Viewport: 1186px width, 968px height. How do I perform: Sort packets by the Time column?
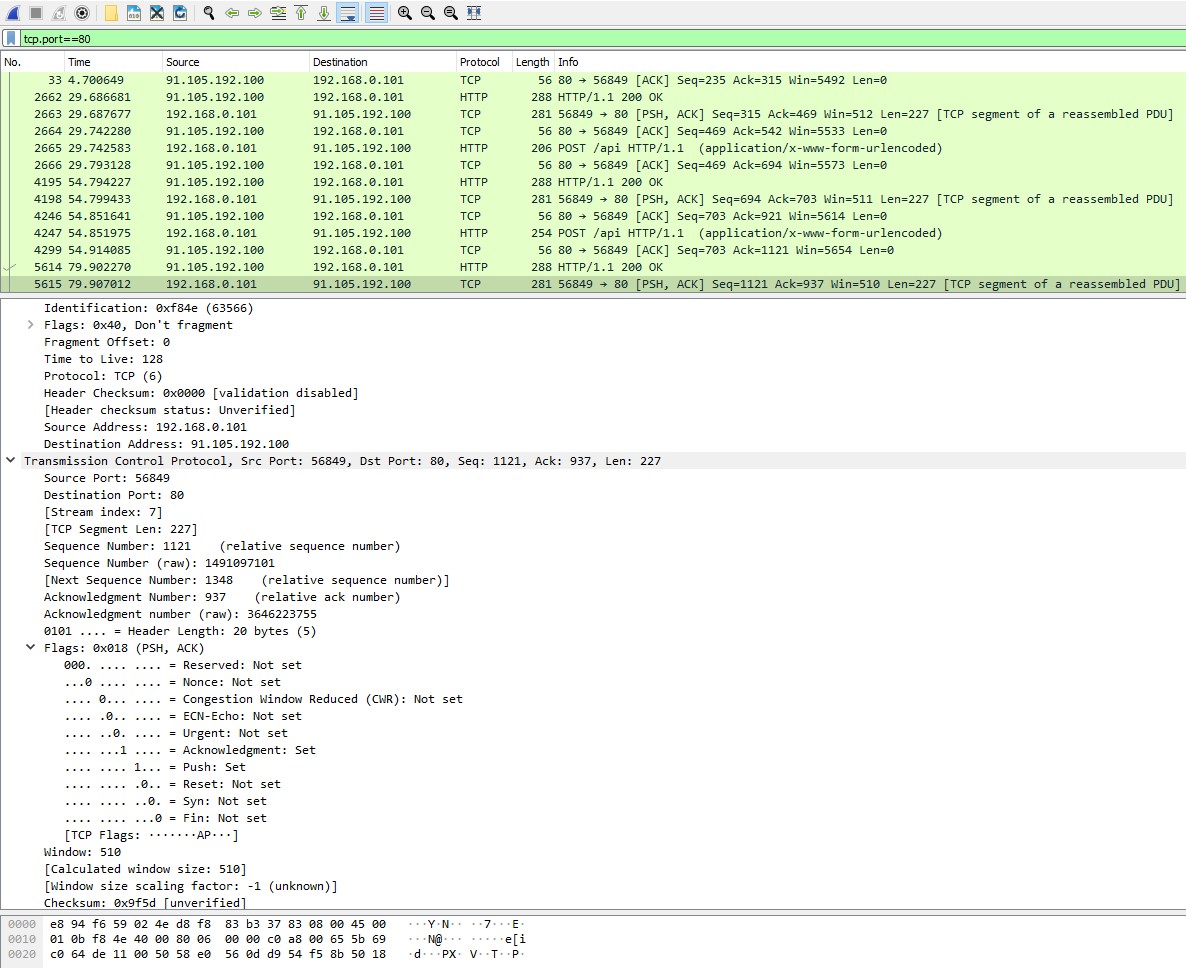pos(113,62)
